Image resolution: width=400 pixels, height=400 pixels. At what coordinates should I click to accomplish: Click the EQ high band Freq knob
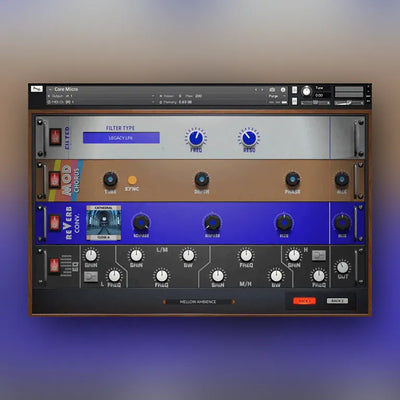coord(319,276)
